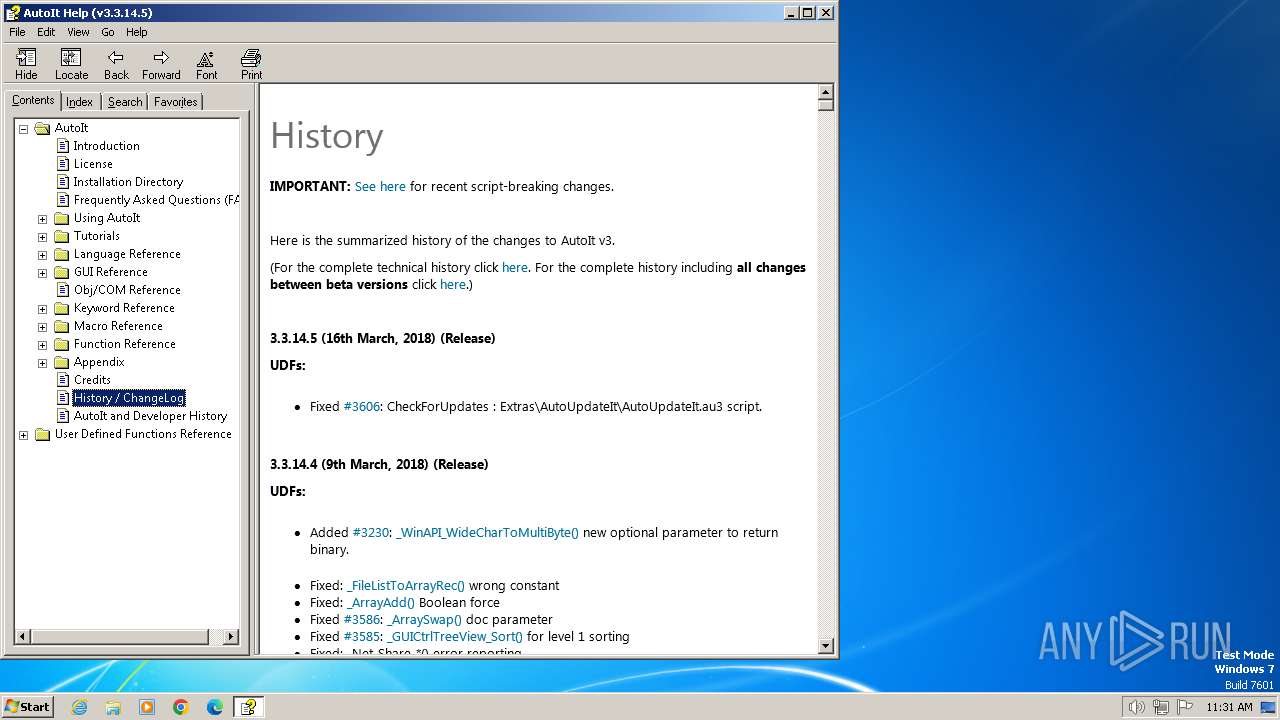
Task: Switch to the Search tab
Action: [125, 102]
